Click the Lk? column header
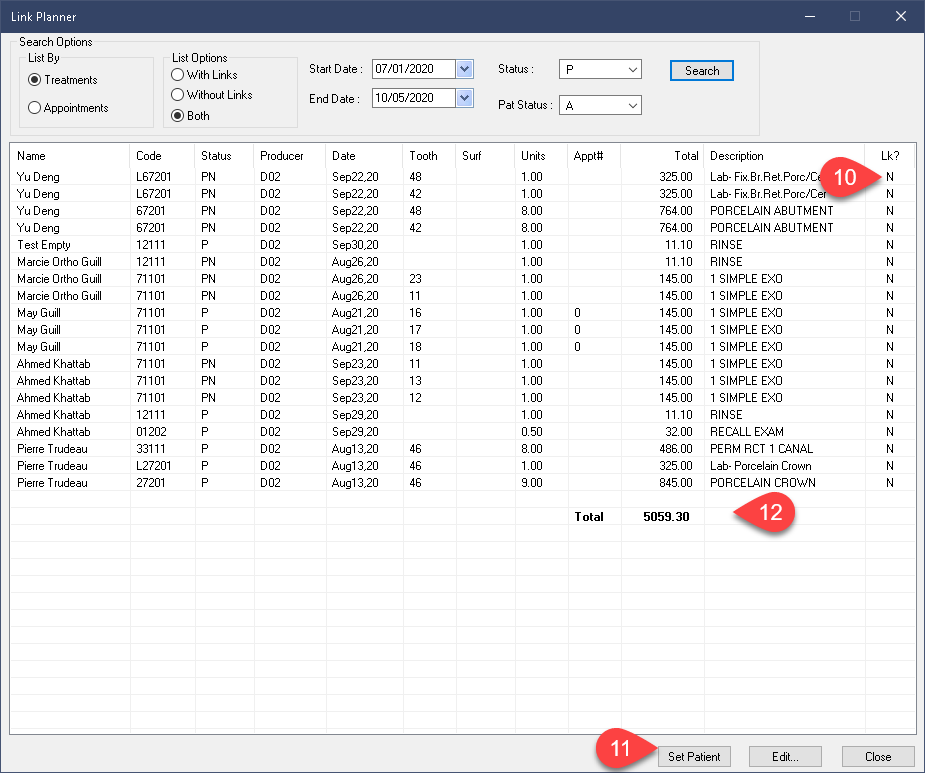 click(x=890, y=156)
